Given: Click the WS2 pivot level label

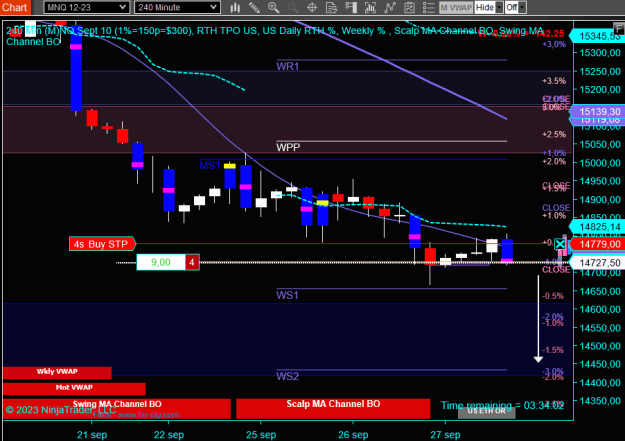Looking at the screenshot, I should pos(287,376).
